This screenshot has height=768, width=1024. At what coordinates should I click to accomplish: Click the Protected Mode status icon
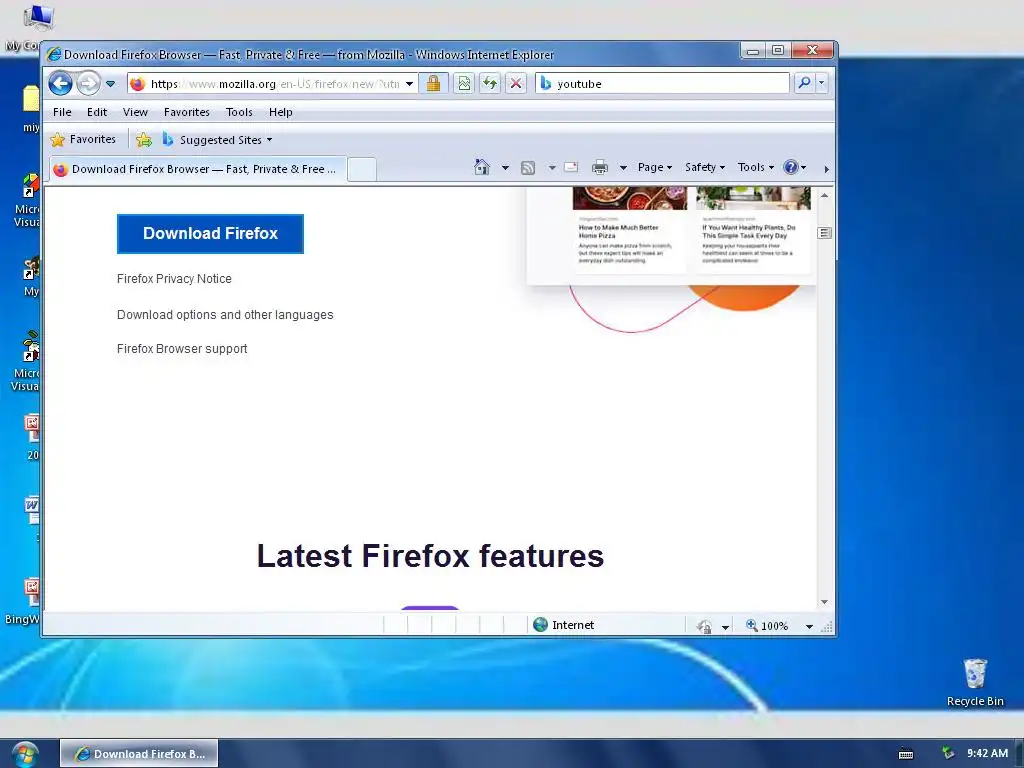tap(704, 626)
